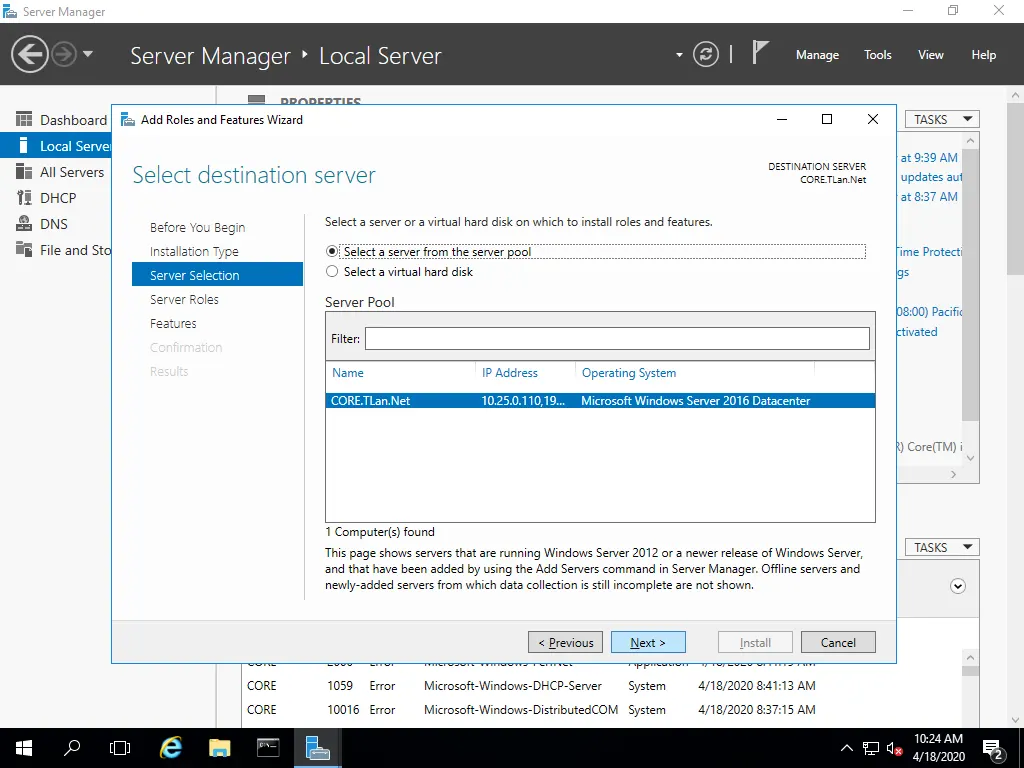
Task: Click the File and Storage Services sidebar icon
Action: [24, 250]
